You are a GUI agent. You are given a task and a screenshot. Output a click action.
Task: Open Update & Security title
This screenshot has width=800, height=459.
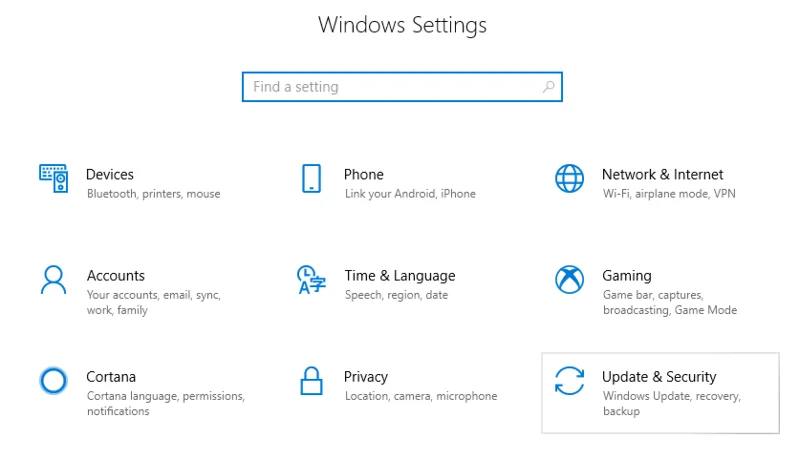(659, 377)
